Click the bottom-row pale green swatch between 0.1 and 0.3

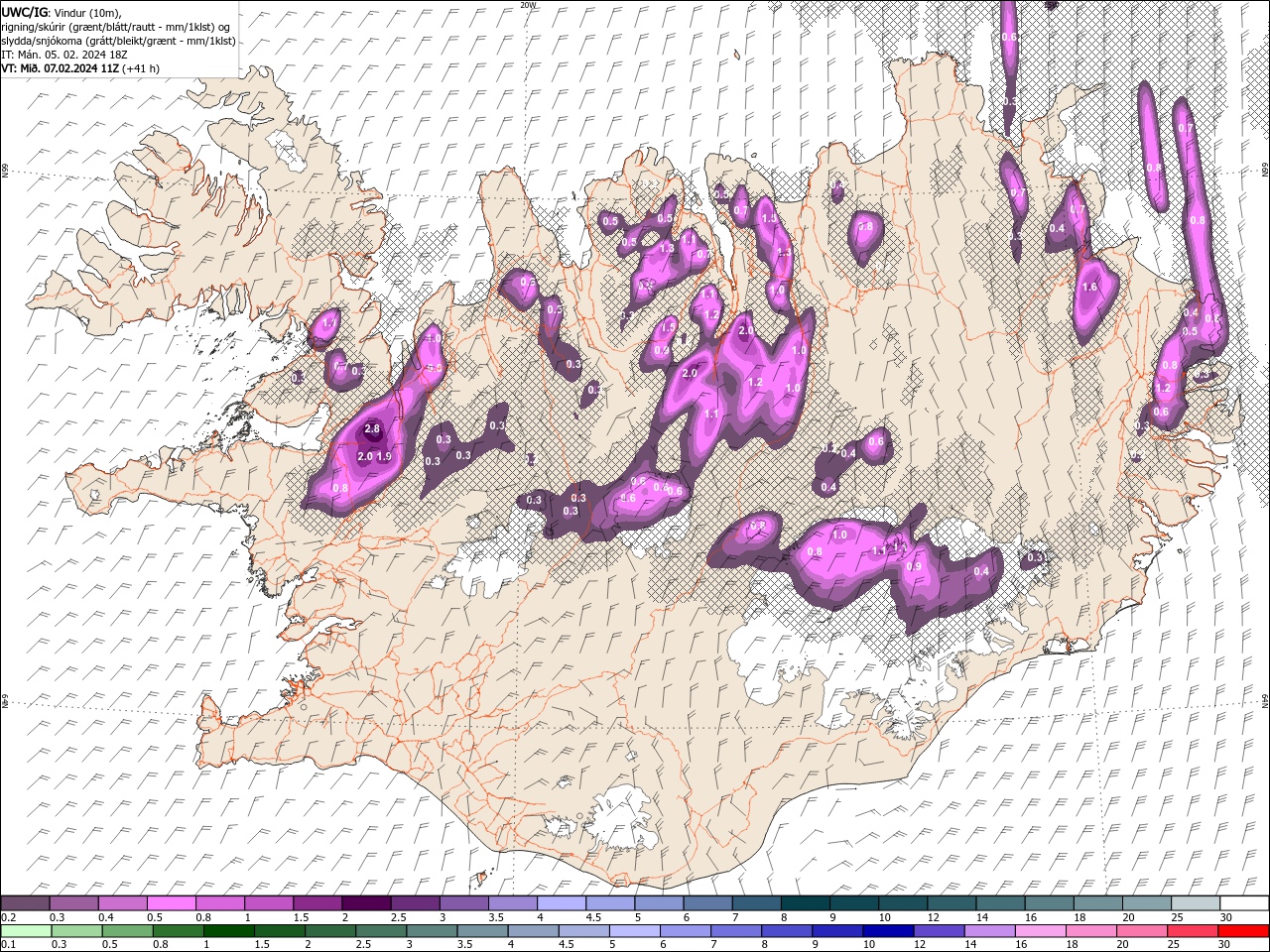click(26, 931)
